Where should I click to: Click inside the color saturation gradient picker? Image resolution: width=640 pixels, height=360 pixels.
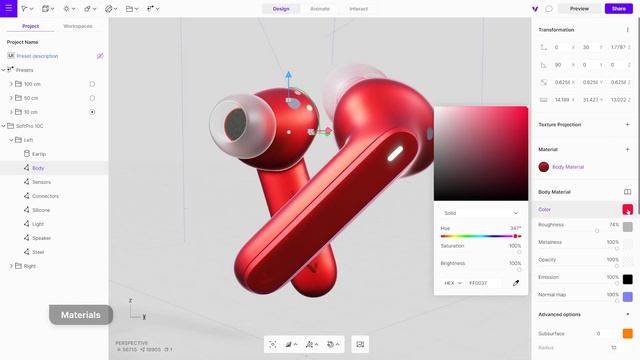[x=481, y=153]
